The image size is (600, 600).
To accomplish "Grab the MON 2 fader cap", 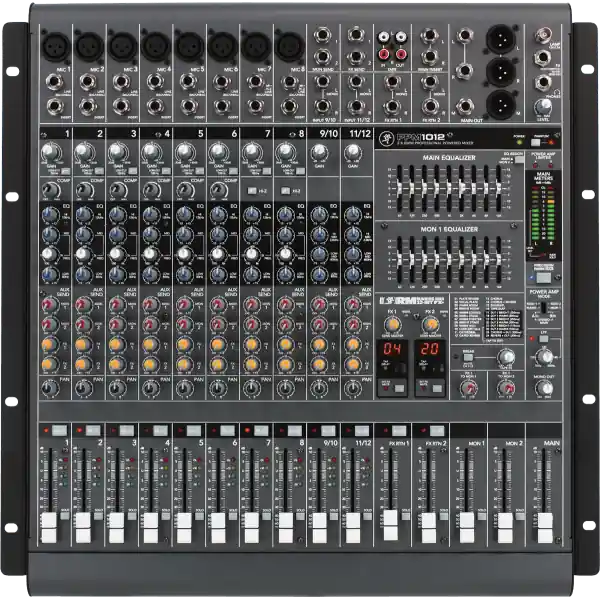I will tap(505, 527).
